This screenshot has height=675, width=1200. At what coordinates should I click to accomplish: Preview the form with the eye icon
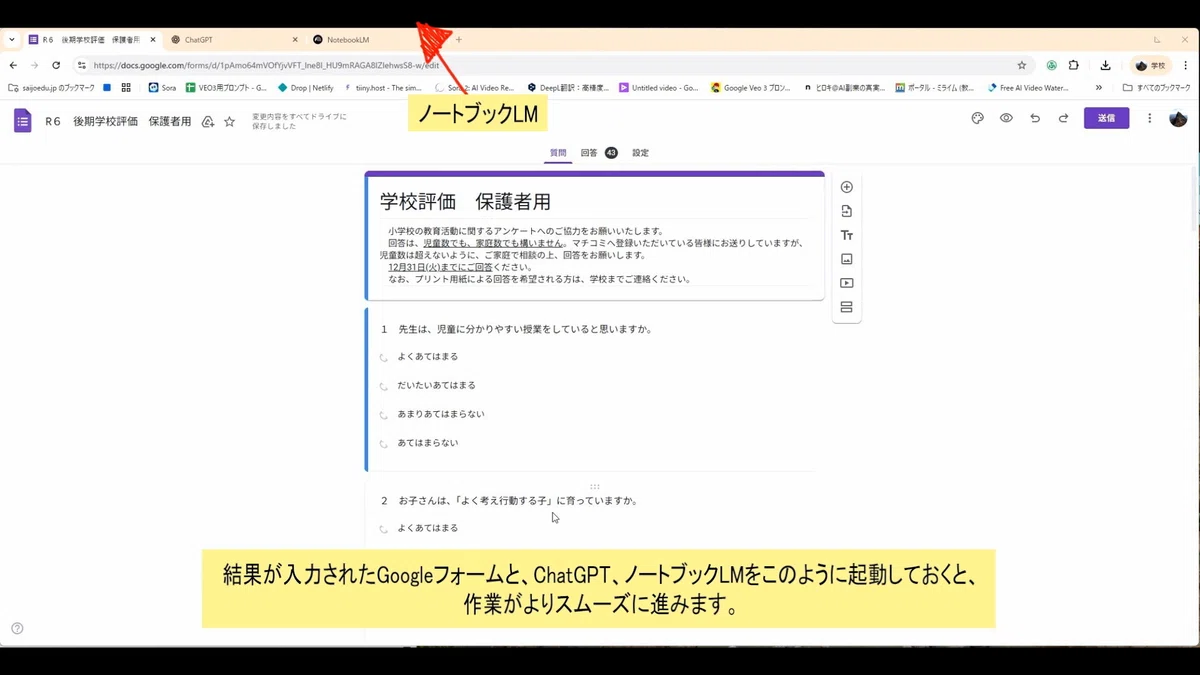[x=1006, y=118]
